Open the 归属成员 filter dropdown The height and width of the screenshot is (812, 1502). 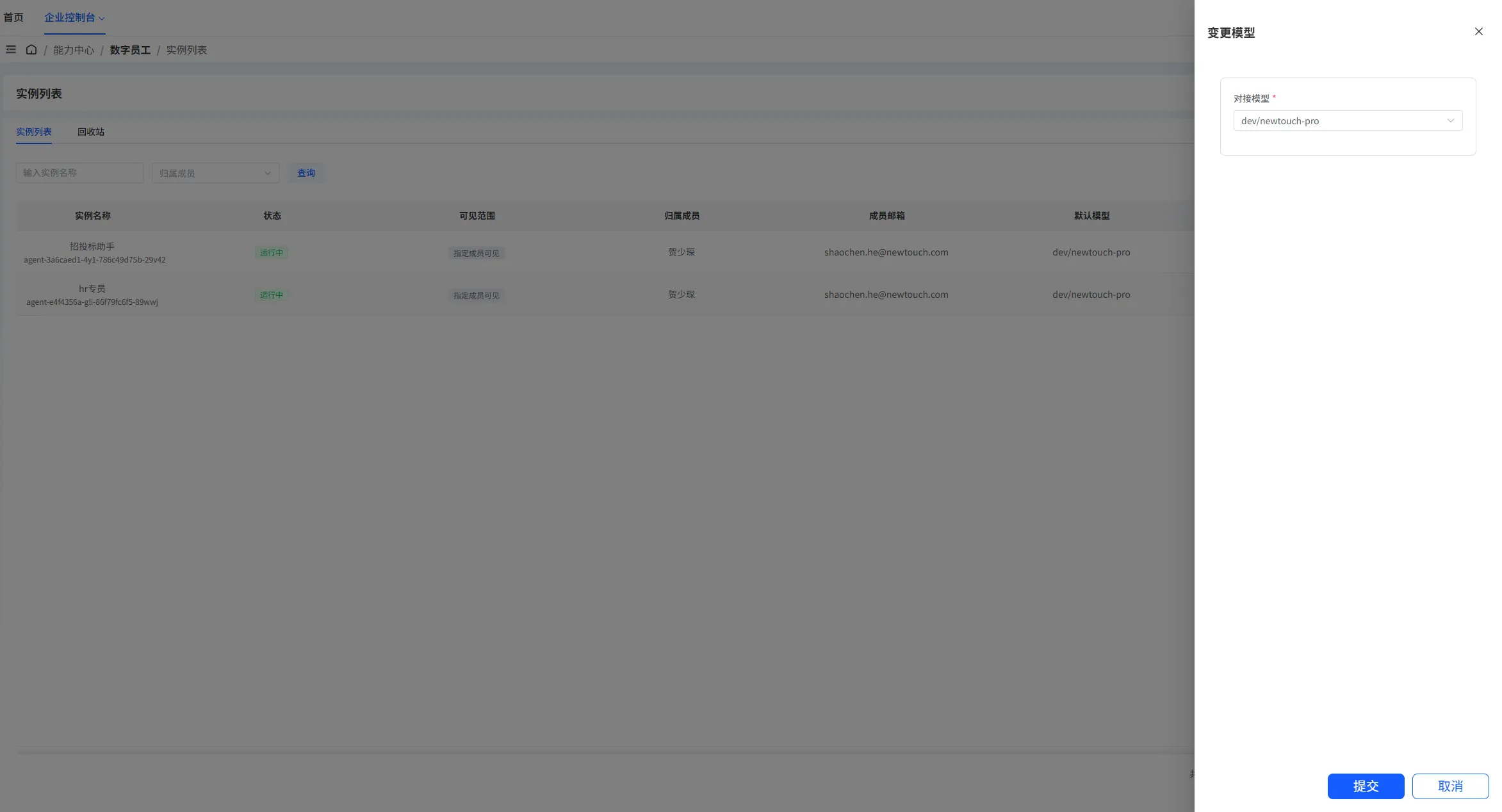(x=215, y=173)
